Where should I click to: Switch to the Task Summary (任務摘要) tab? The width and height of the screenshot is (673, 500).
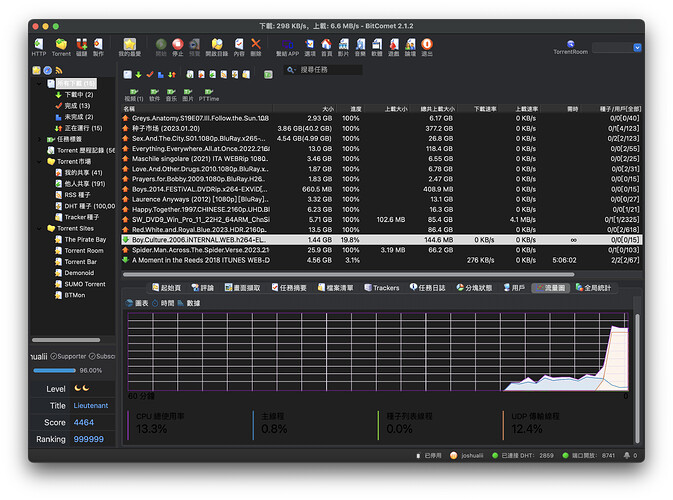coord(289,288)
